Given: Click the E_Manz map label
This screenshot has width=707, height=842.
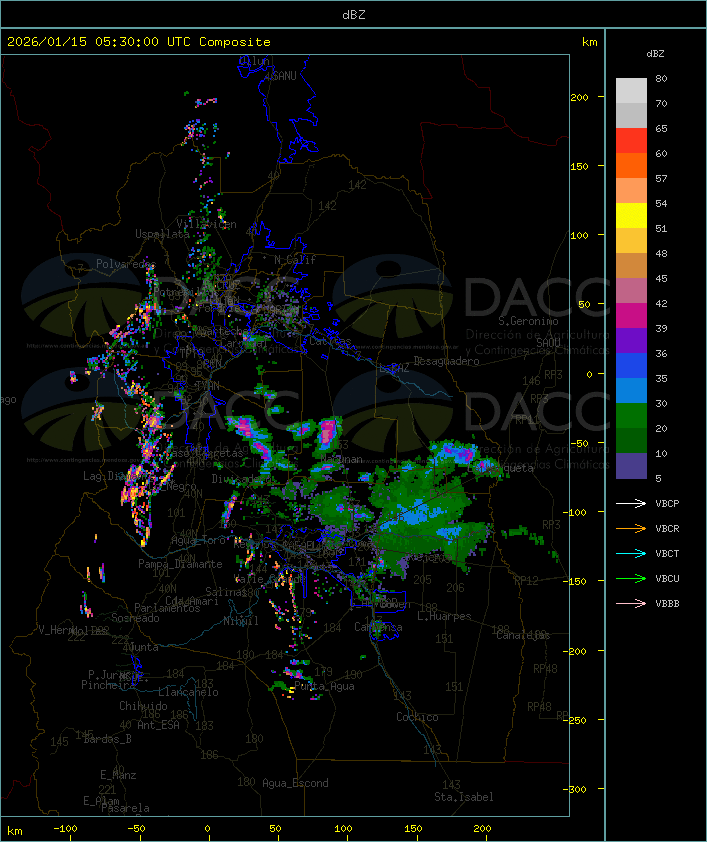Looking at the screenshot, I should (118, 775).
